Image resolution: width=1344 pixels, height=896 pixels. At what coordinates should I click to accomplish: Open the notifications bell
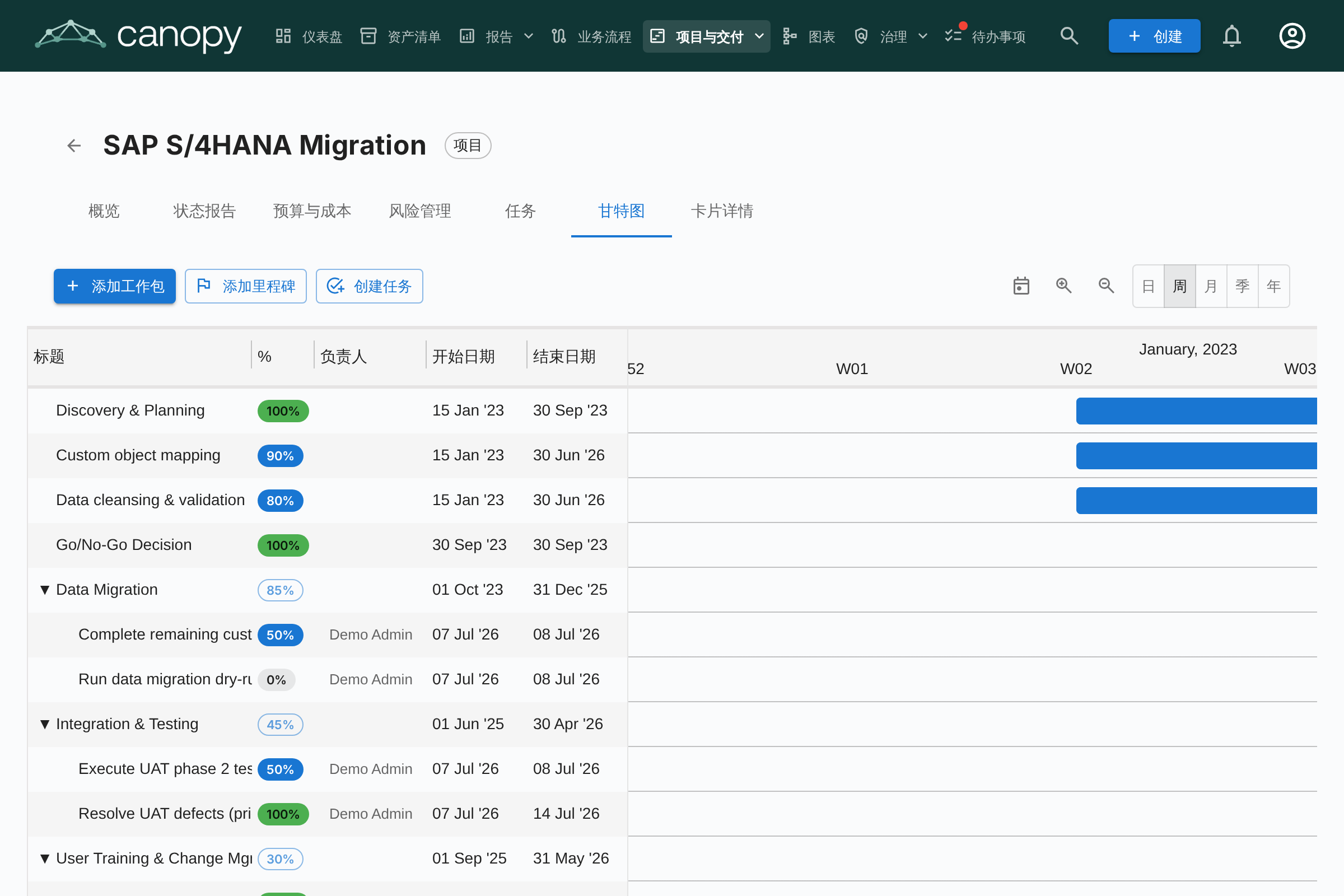coord(1232,36)
